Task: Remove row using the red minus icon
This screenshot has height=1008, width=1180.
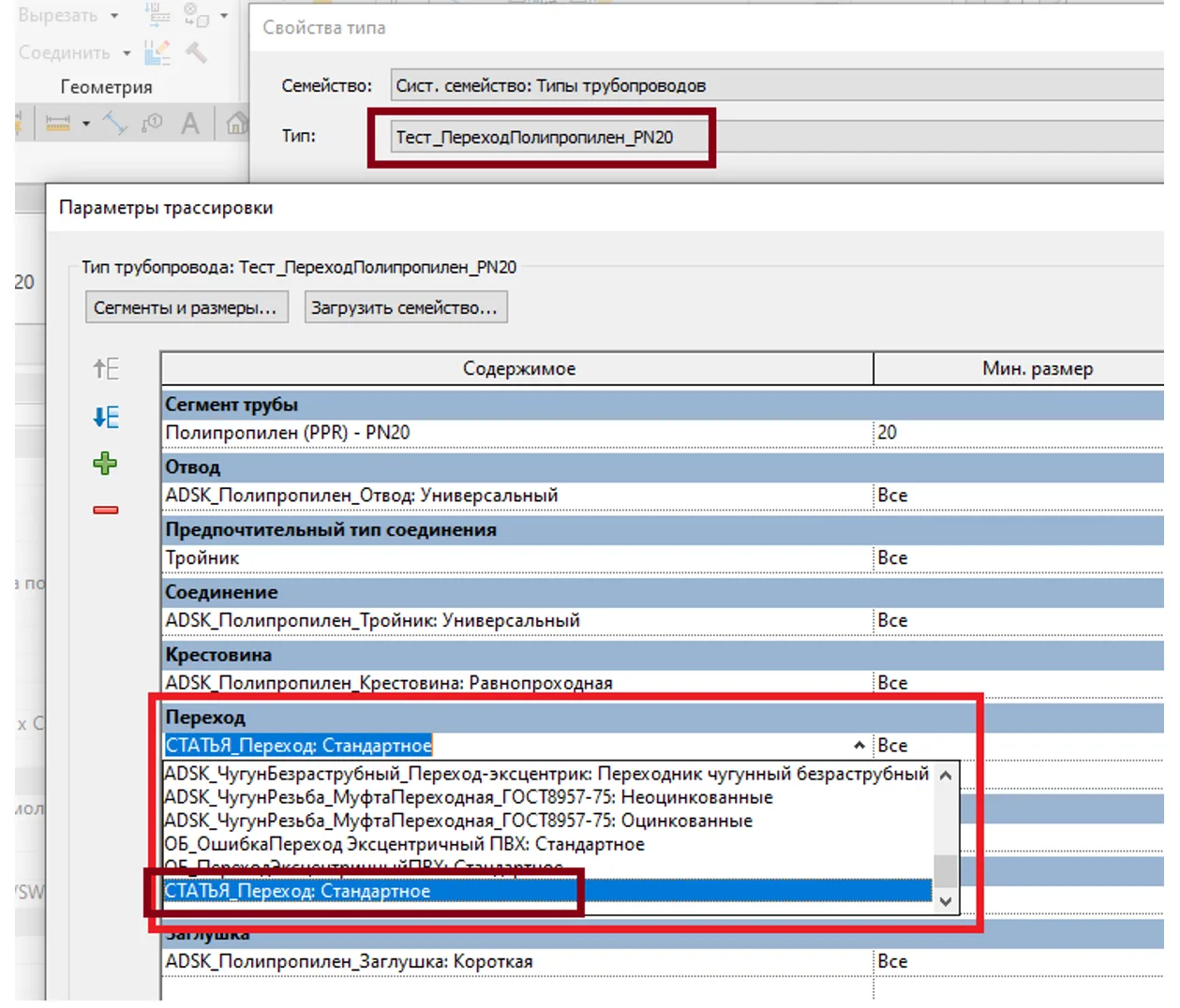Action: (106, 510)
